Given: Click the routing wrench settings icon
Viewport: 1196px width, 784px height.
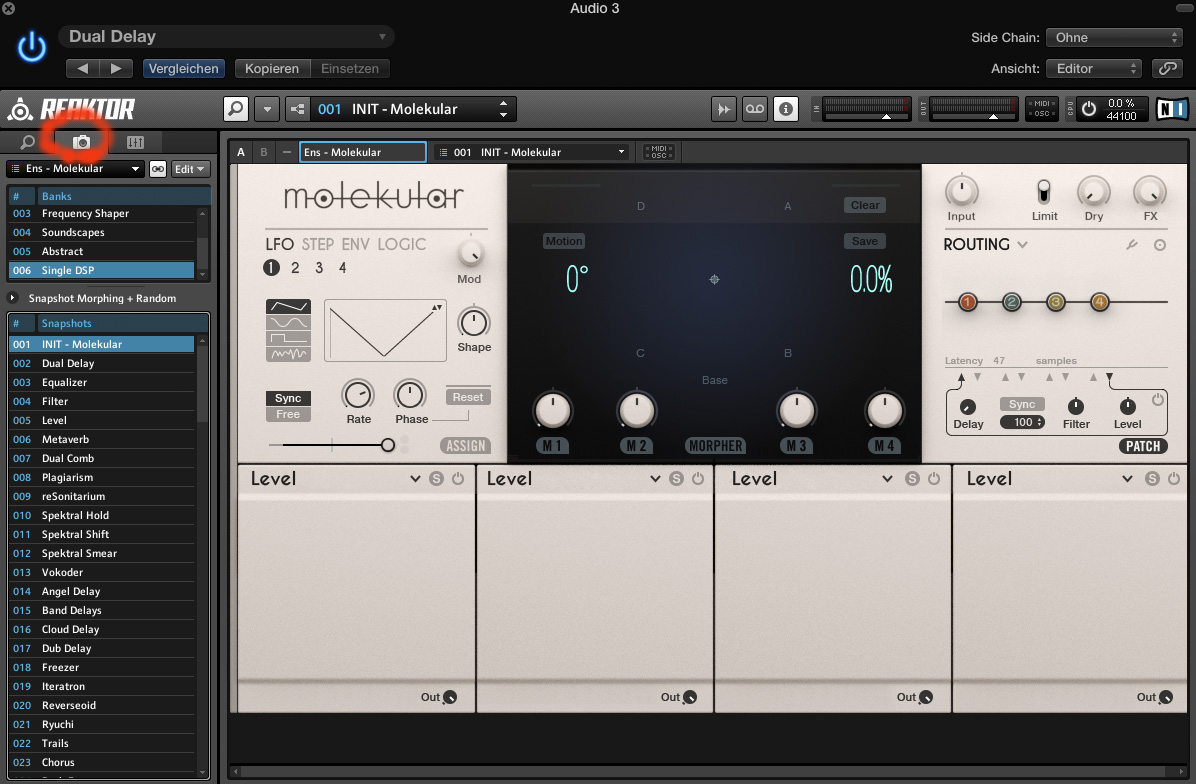Looking at the screenshot, I should tap(1132, 245).
